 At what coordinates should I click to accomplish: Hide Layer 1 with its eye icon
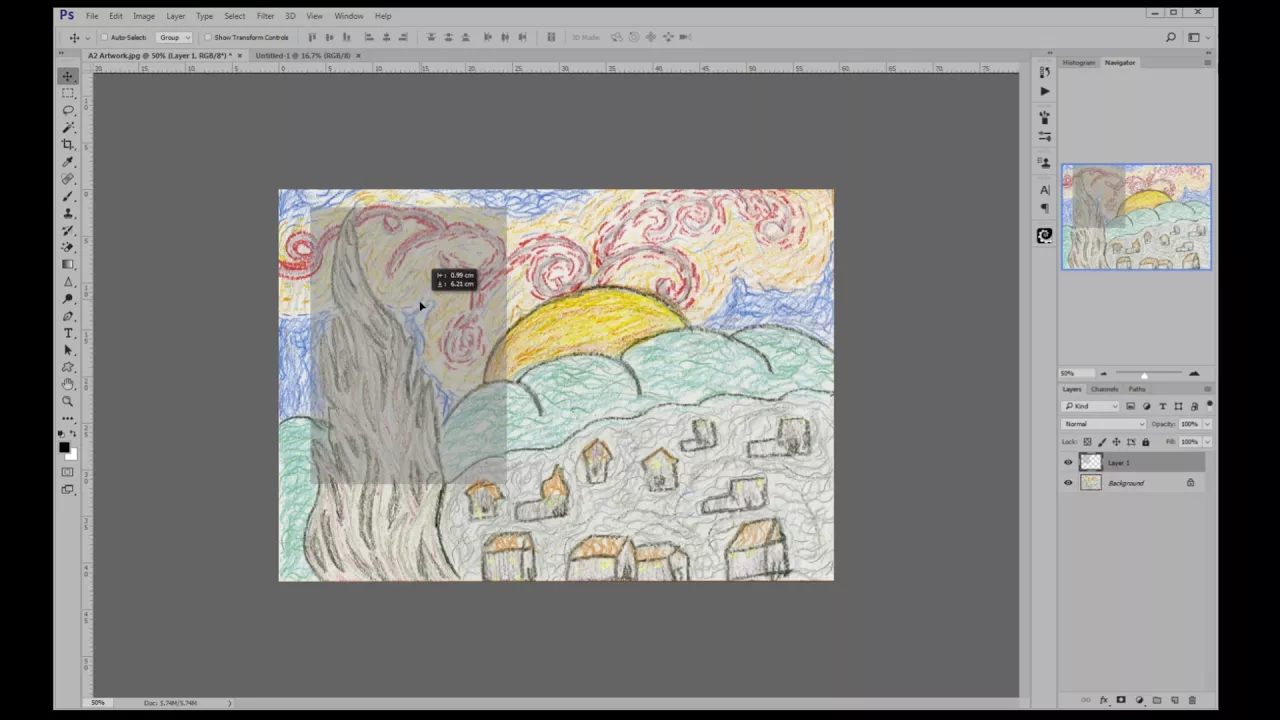click(x=1068, y=462)
